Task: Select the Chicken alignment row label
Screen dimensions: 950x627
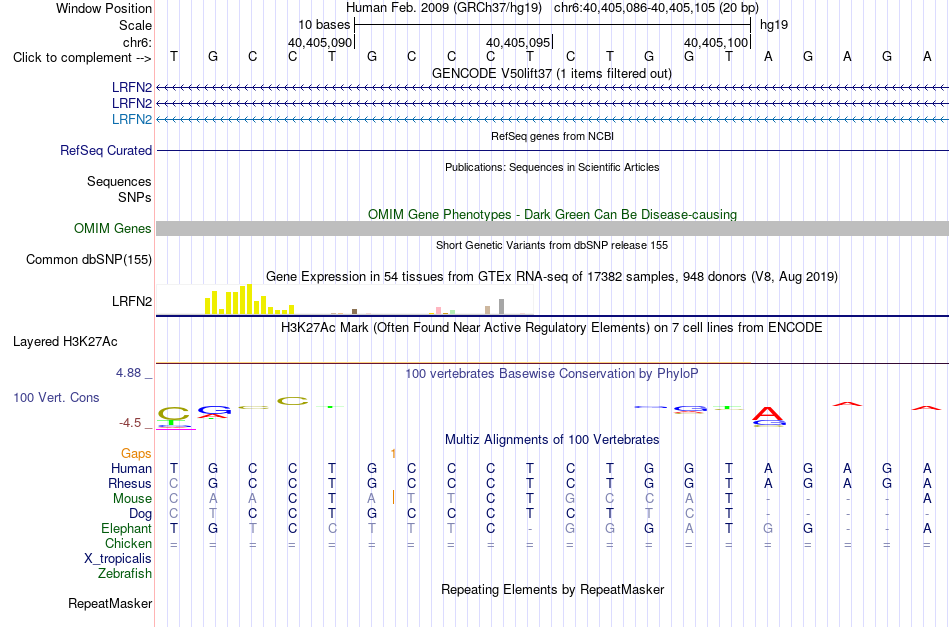Action: coord(128,543)
